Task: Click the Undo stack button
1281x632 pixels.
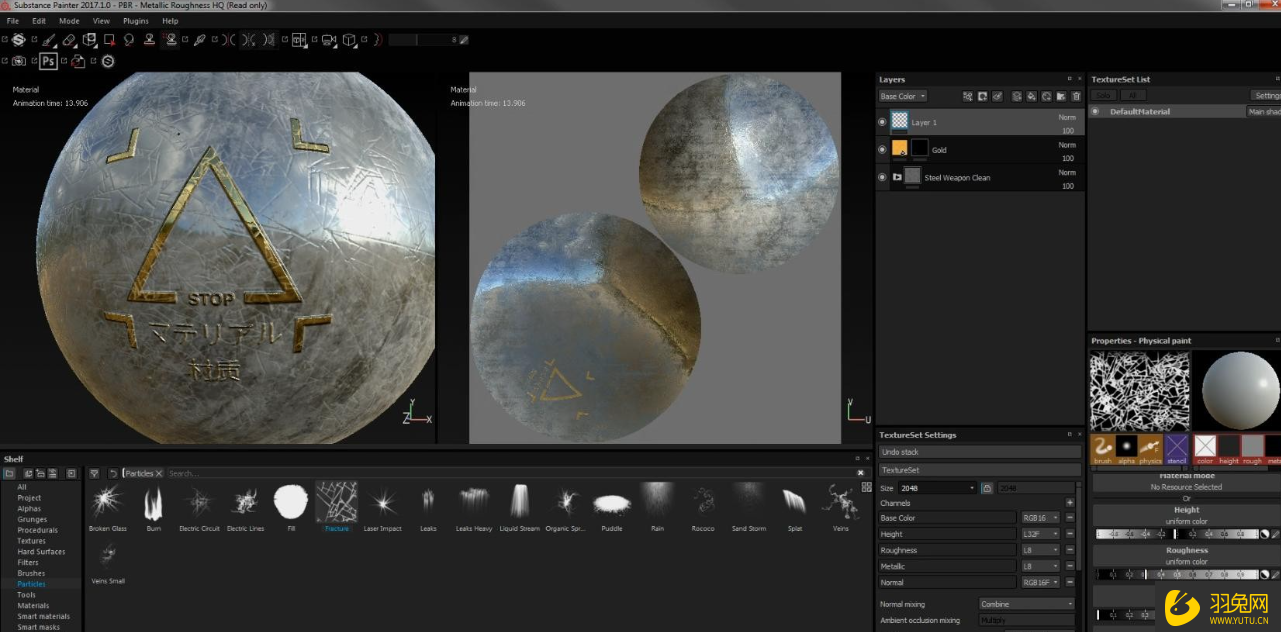Action: pos(978,452)
